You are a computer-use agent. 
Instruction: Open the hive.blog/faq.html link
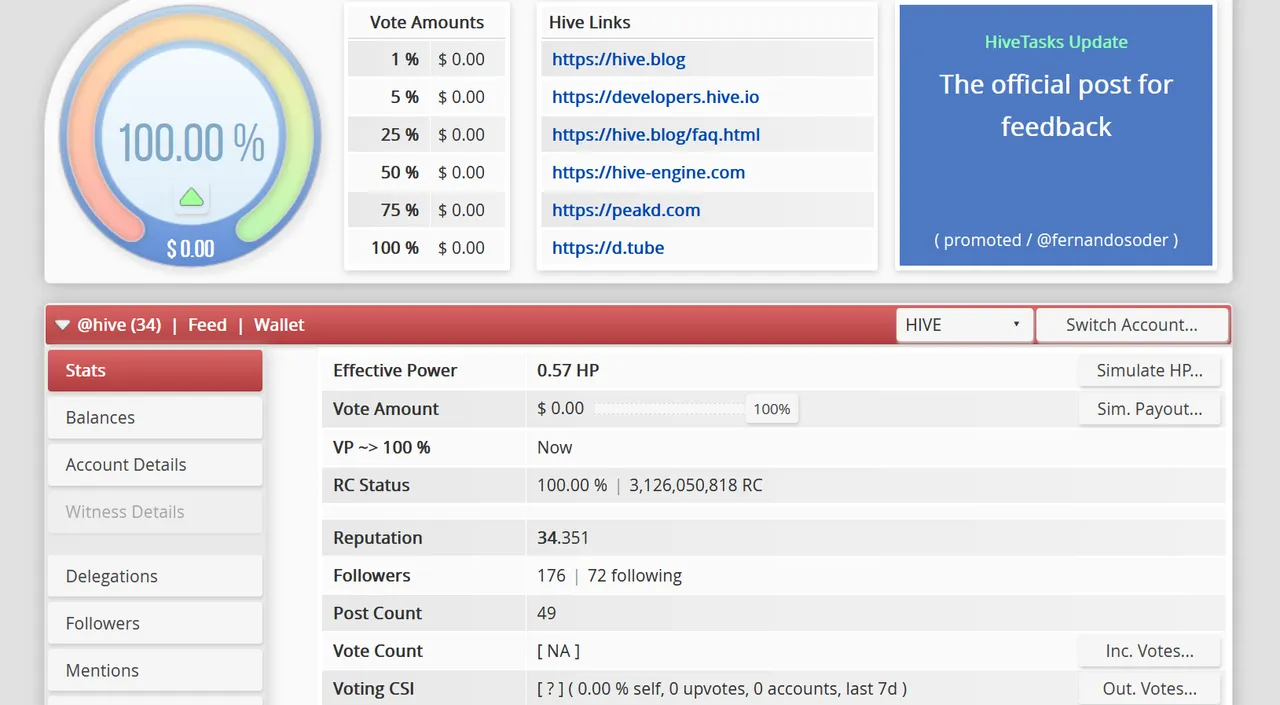(656, 134)
